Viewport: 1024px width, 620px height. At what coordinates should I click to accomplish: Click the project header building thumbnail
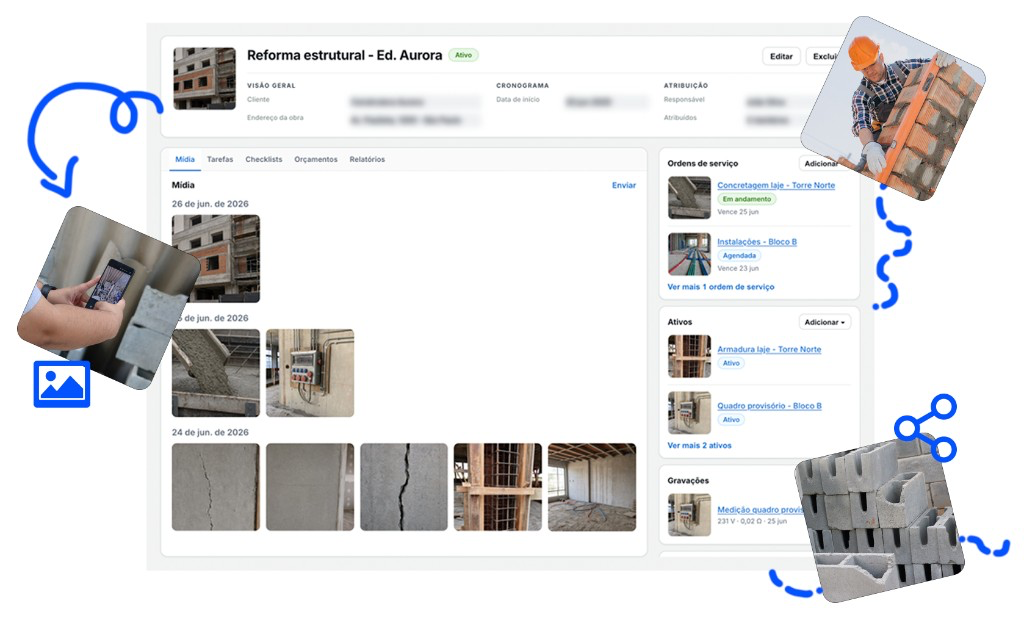click(204, 78)
